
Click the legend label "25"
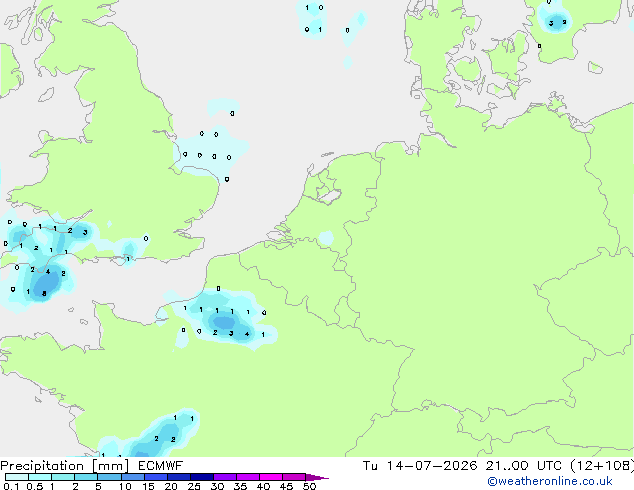tap(194, 486)
